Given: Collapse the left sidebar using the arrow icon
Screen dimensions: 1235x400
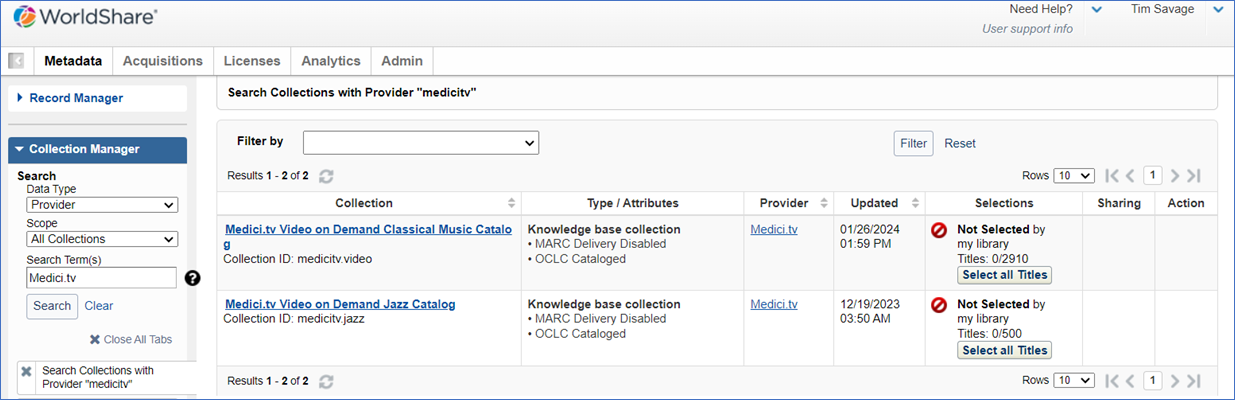Looking at the screenshot, I should pos(16,61).
